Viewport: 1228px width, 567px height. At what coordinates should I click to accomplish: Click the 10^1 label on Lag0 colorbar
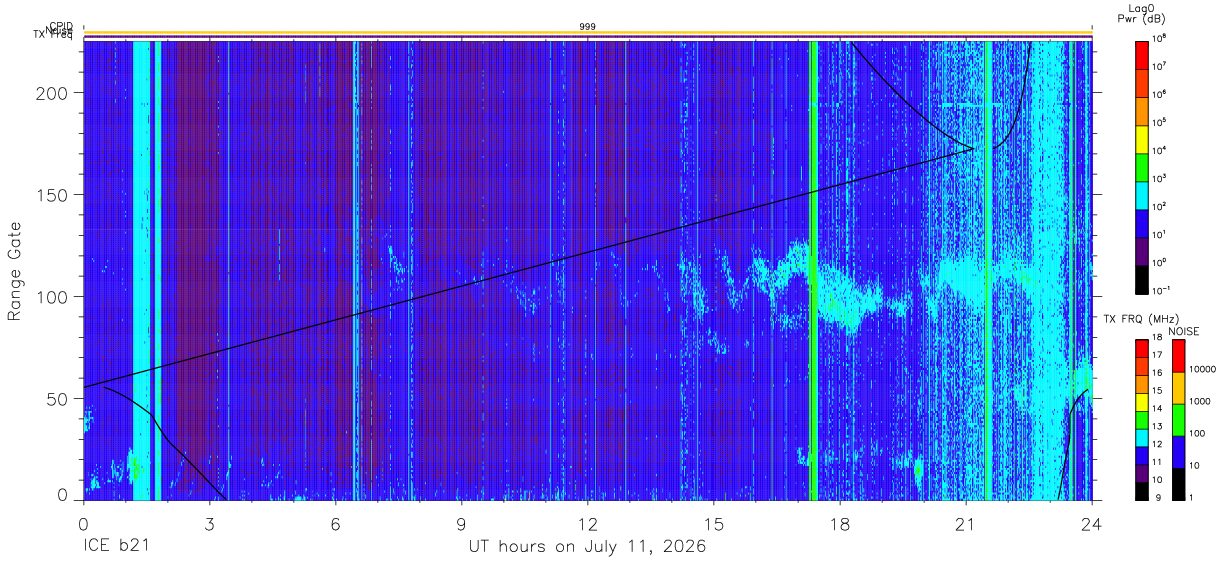(x=1160, y=234)
